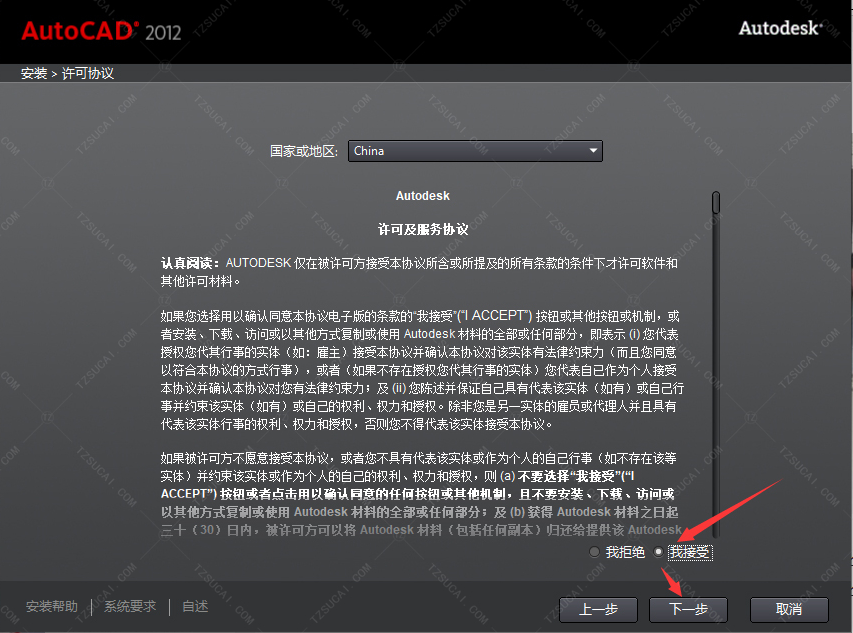853x633 pixels.
Task: Click the lower scrollbar track of the agreement
Action: click(x=716, y=400)
